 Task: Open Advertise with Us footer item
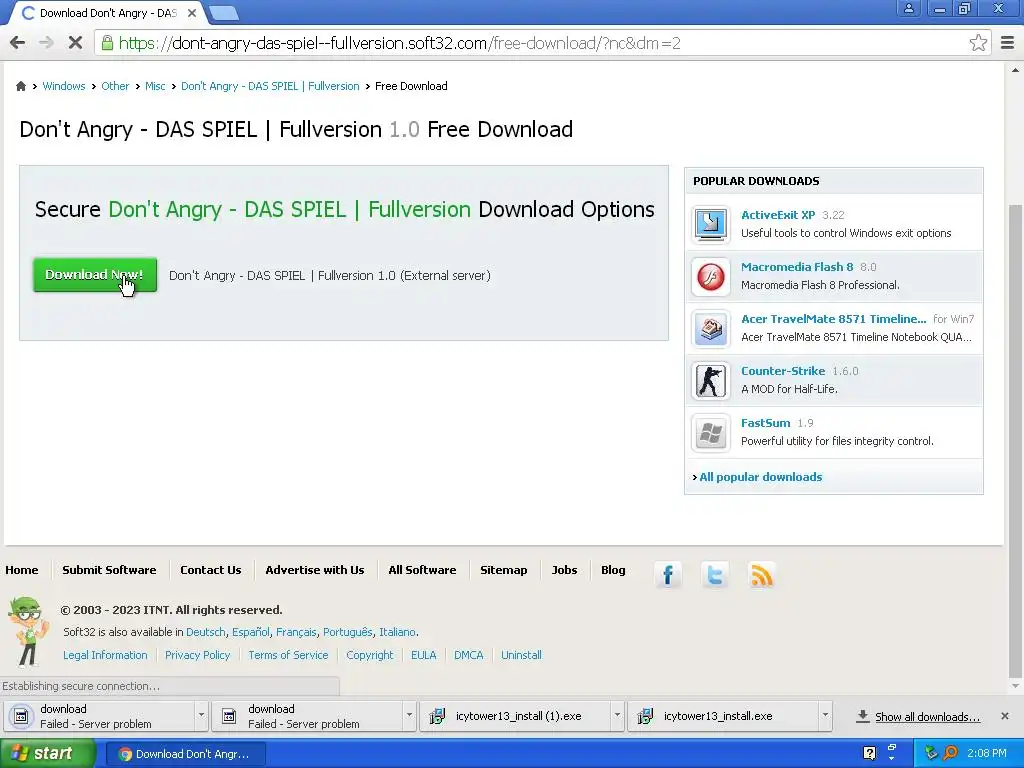(314, 569)
